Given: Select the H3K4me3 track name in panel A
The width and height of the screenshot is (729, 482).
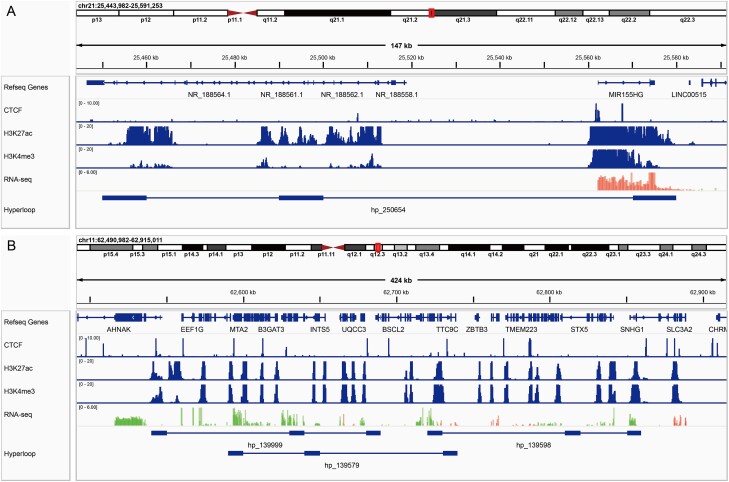Looking at the screenshot, I should (19, 157).
